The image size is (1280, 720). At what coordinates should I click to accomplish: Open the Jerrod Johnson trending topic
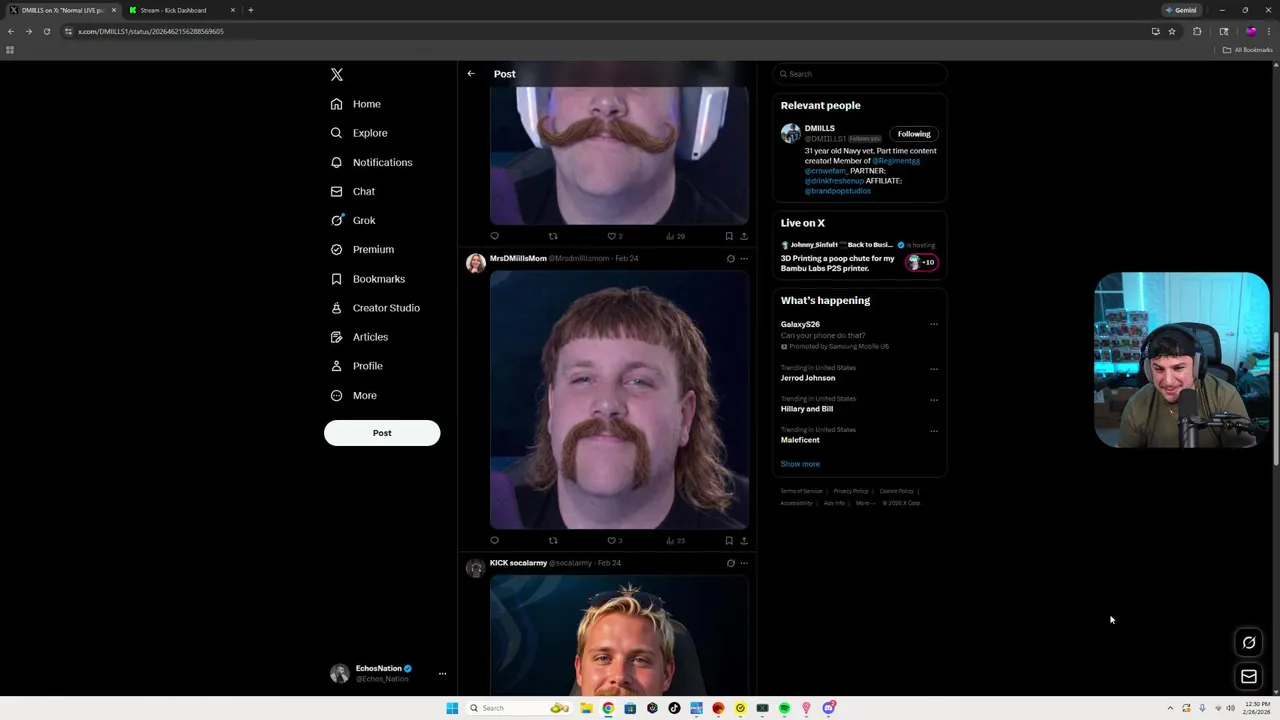808,378
